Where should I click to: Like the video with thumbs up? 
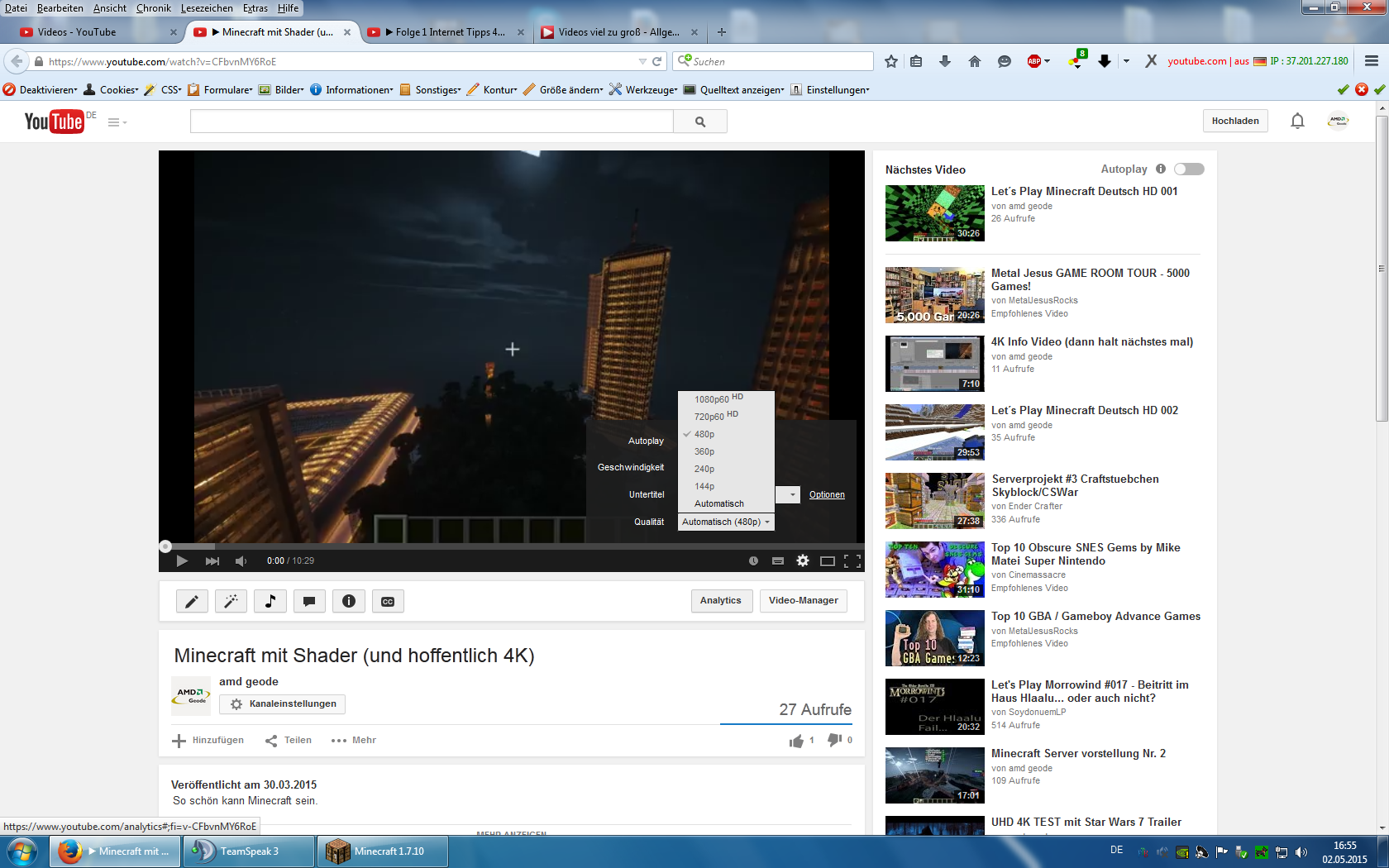pyautogui.click(x=796, y=741)
